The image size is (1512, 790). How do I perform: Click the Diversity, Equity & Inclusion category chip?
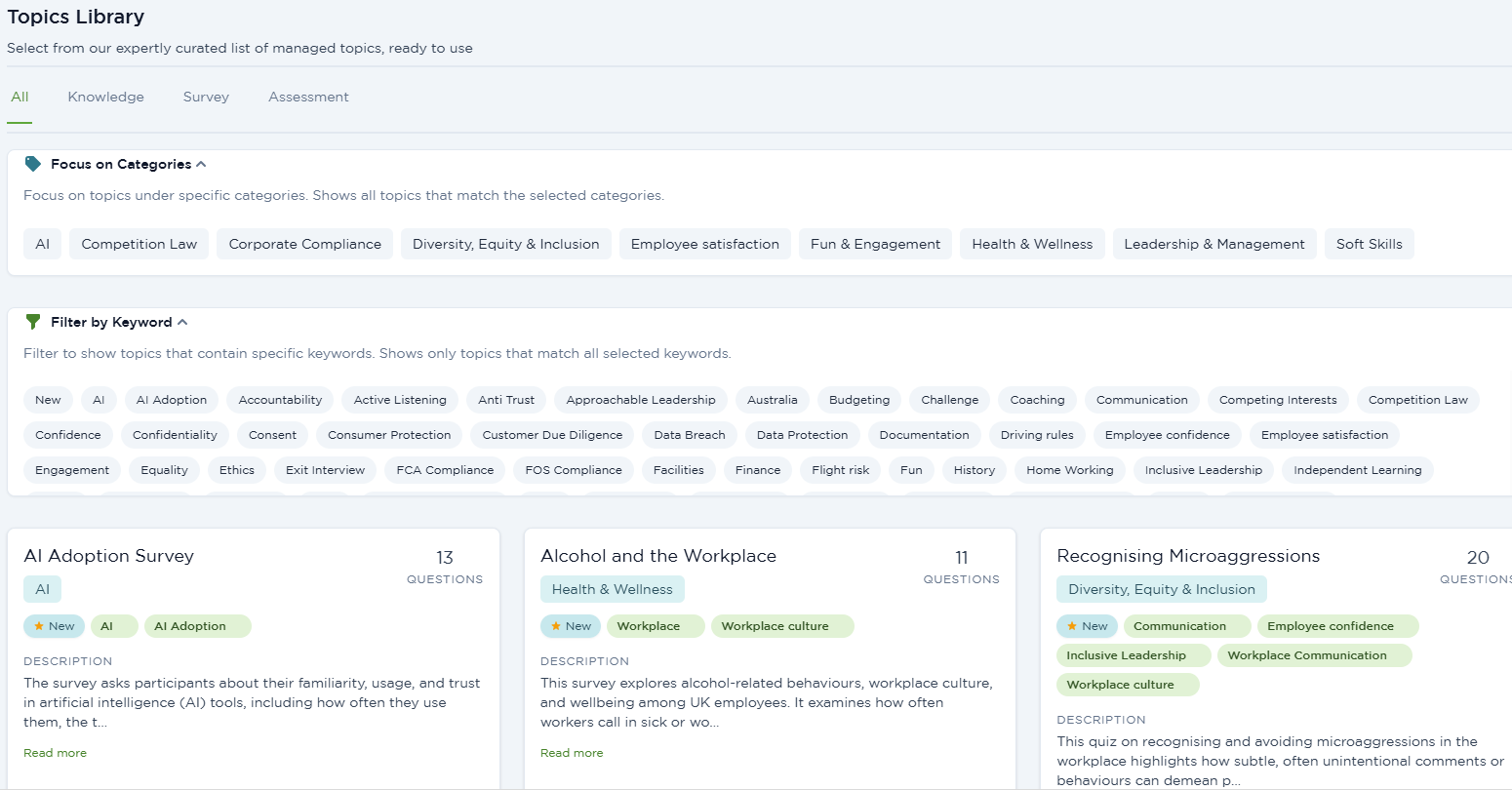(505, 244)
